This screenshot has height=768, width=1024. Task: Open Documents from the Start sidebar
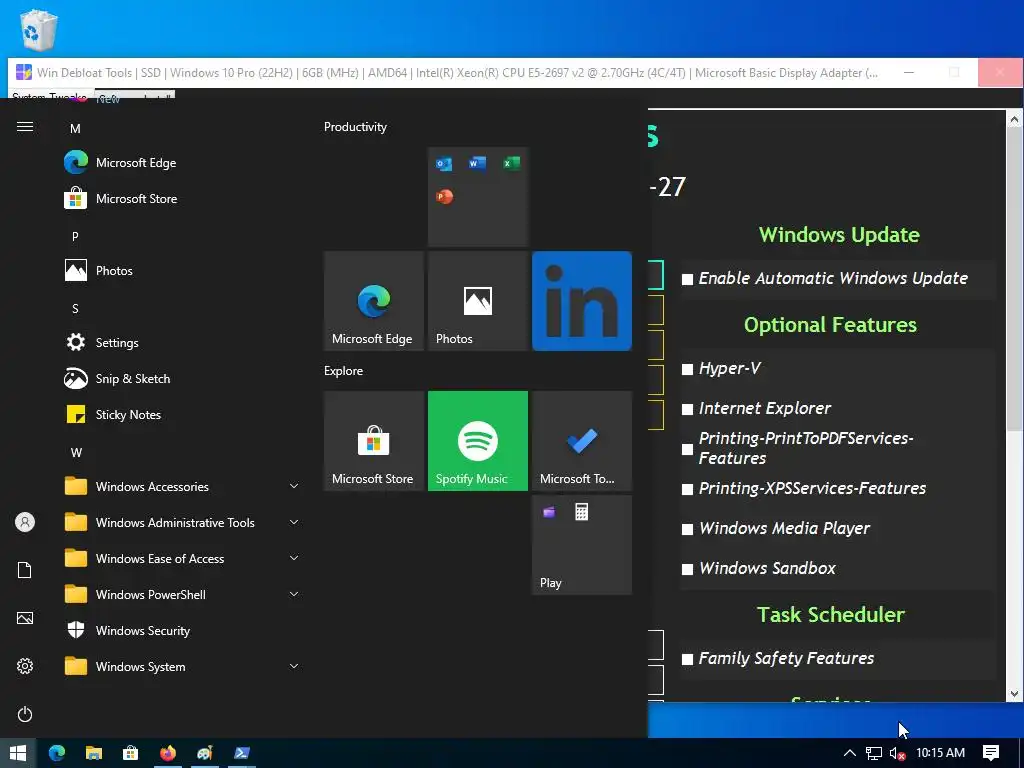[25, 570]
